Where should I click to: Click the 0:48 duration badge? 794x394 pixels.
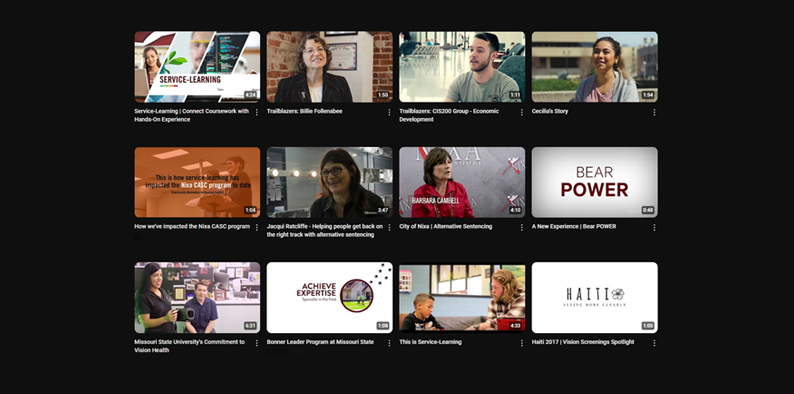tap(648, 210)
